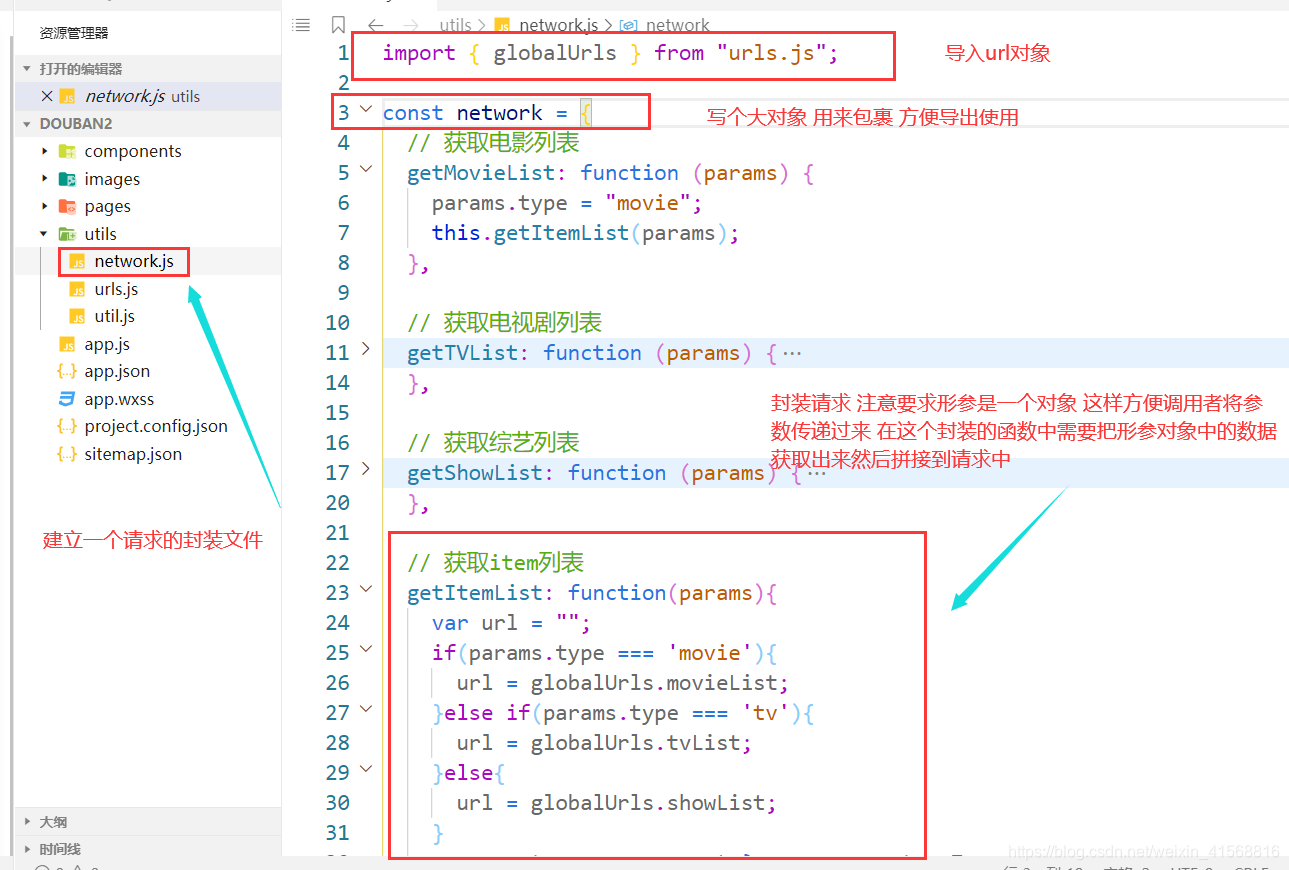Click the pages folder icon

coord(67,206)
